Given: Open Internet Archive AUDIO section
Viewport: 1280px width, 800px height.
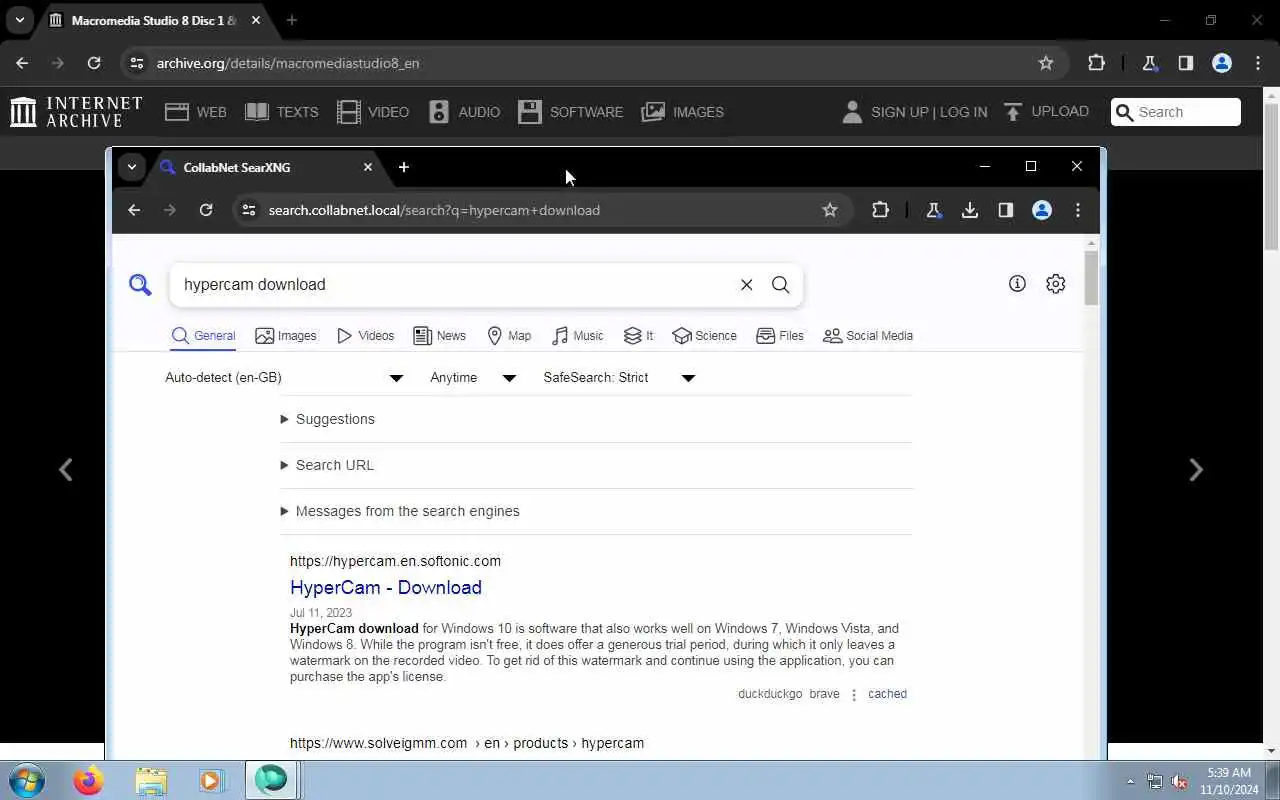Looking at the screenshot, I should pos(464,112).
